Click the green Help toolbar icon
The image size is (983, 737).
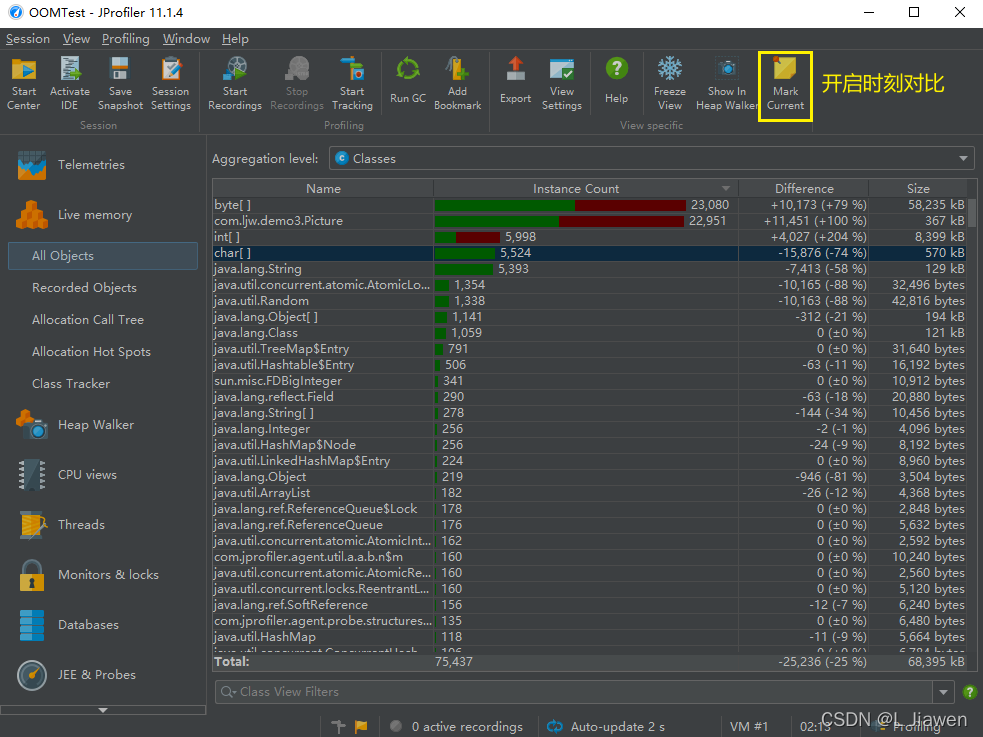pos(616,80)
